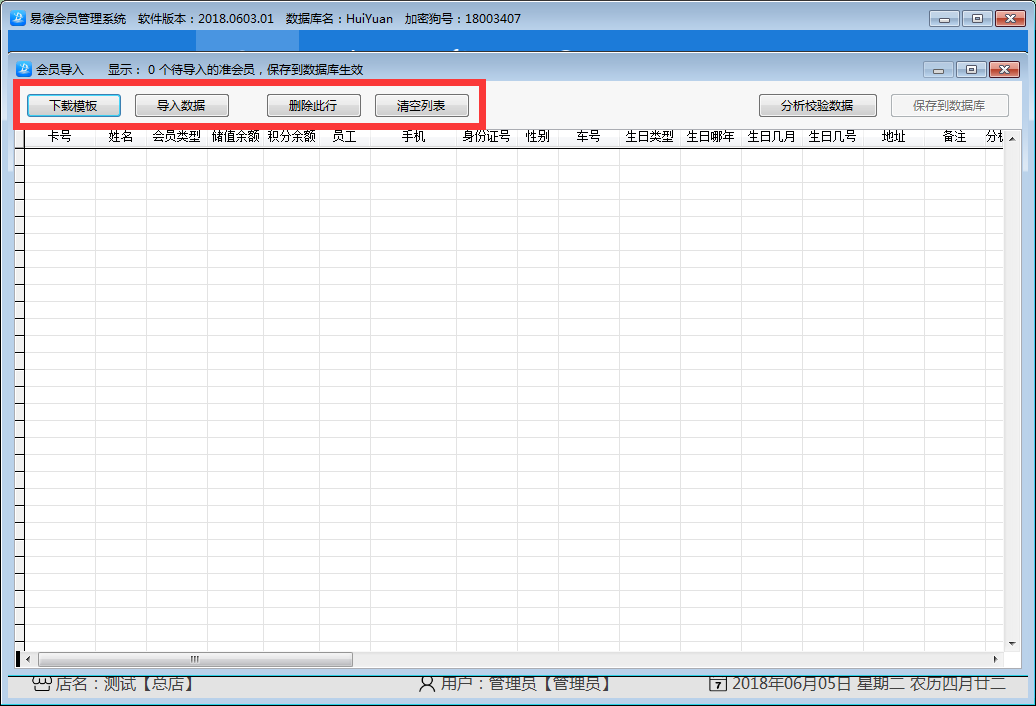Select the 手机 column header

[413, 137]
